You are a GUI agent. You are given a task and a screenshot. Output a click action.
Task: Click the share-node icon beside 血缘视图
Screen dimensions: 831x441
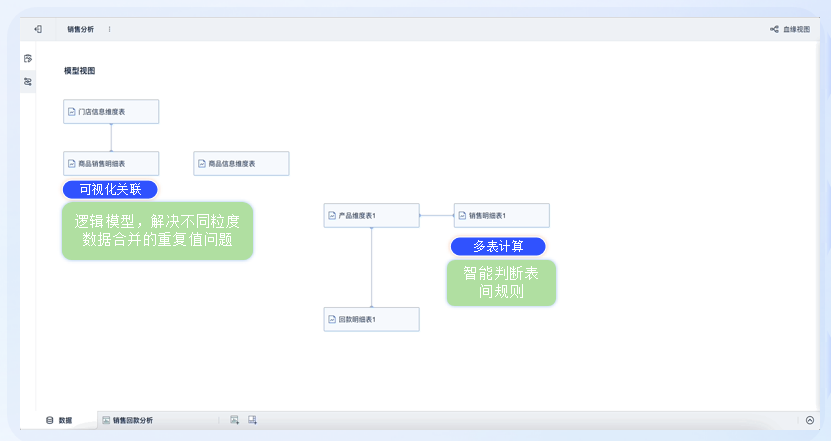click(x=774, y=29)
